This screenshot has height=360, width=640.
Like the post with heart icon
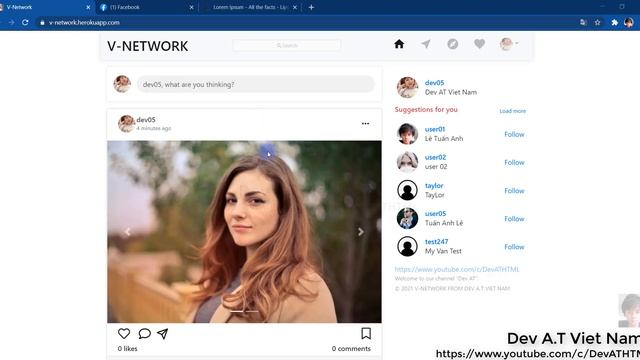(124, 333)
